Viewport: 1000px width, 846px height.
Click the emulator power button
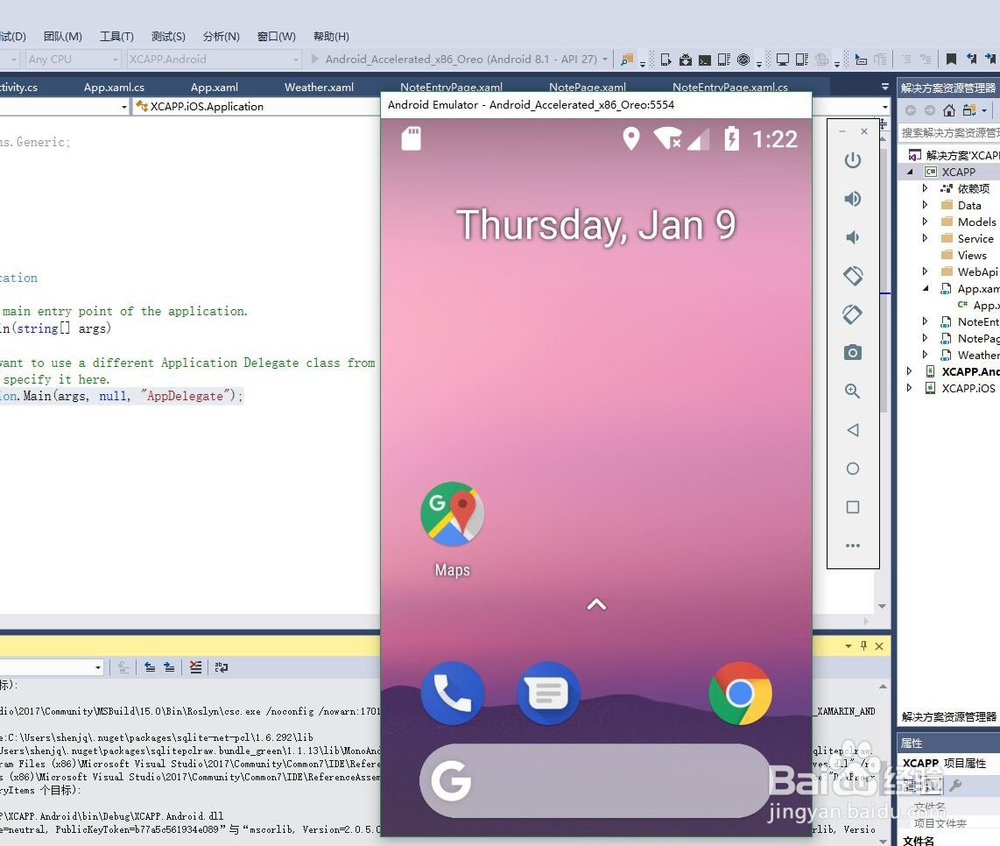(853, 160)
